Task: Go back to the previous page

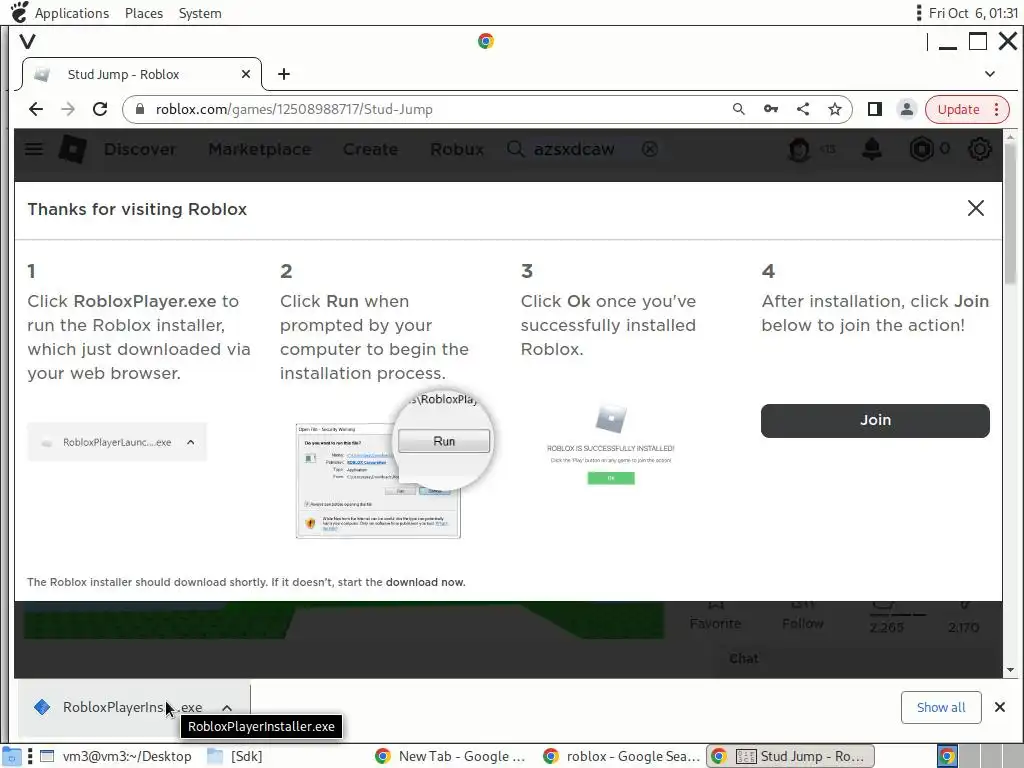Action: [36, 109]
